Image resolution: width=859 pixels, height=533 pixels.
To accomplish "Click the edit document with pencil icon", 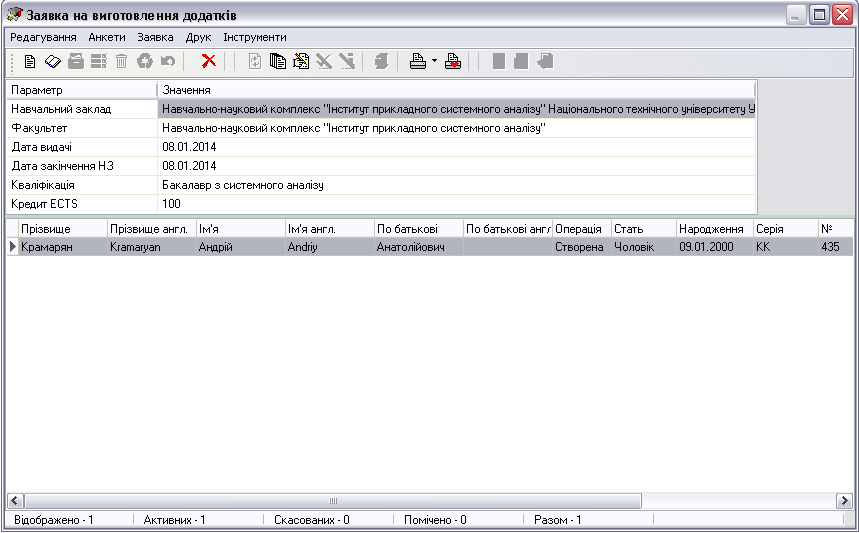I will [301, 61].
